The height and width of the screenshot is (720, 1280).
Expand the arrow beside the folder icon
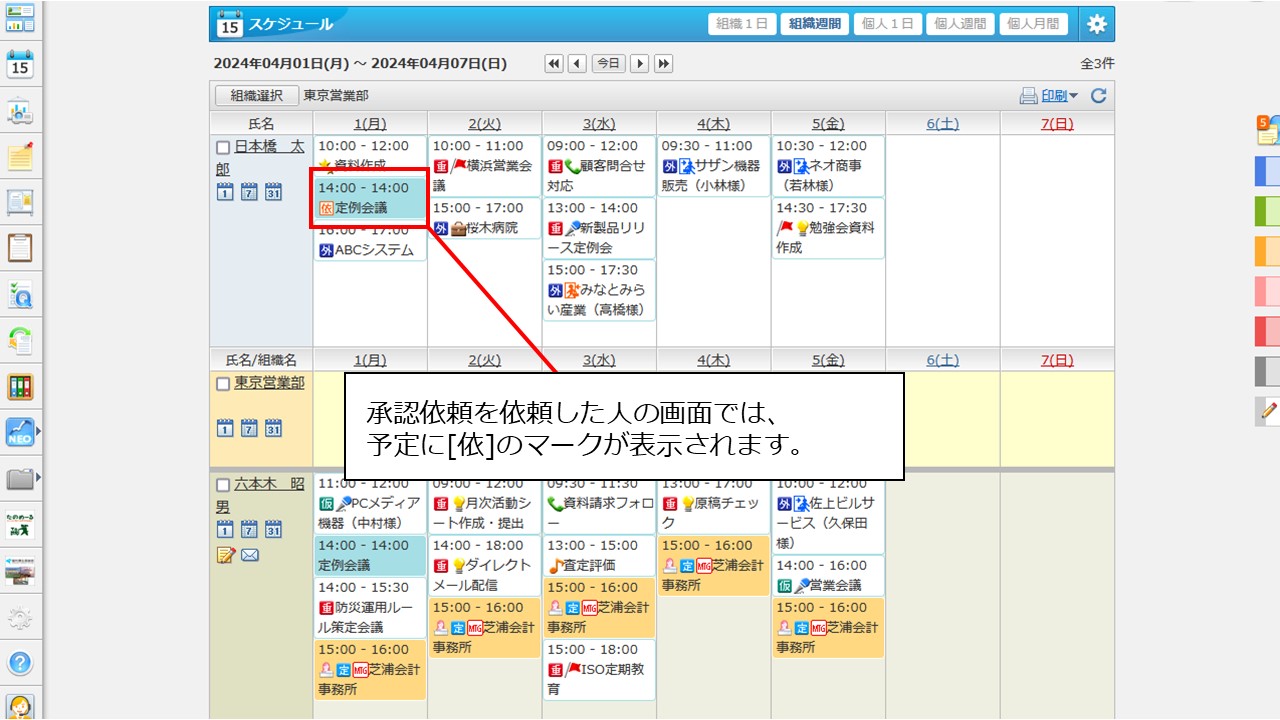coord(39,478)
